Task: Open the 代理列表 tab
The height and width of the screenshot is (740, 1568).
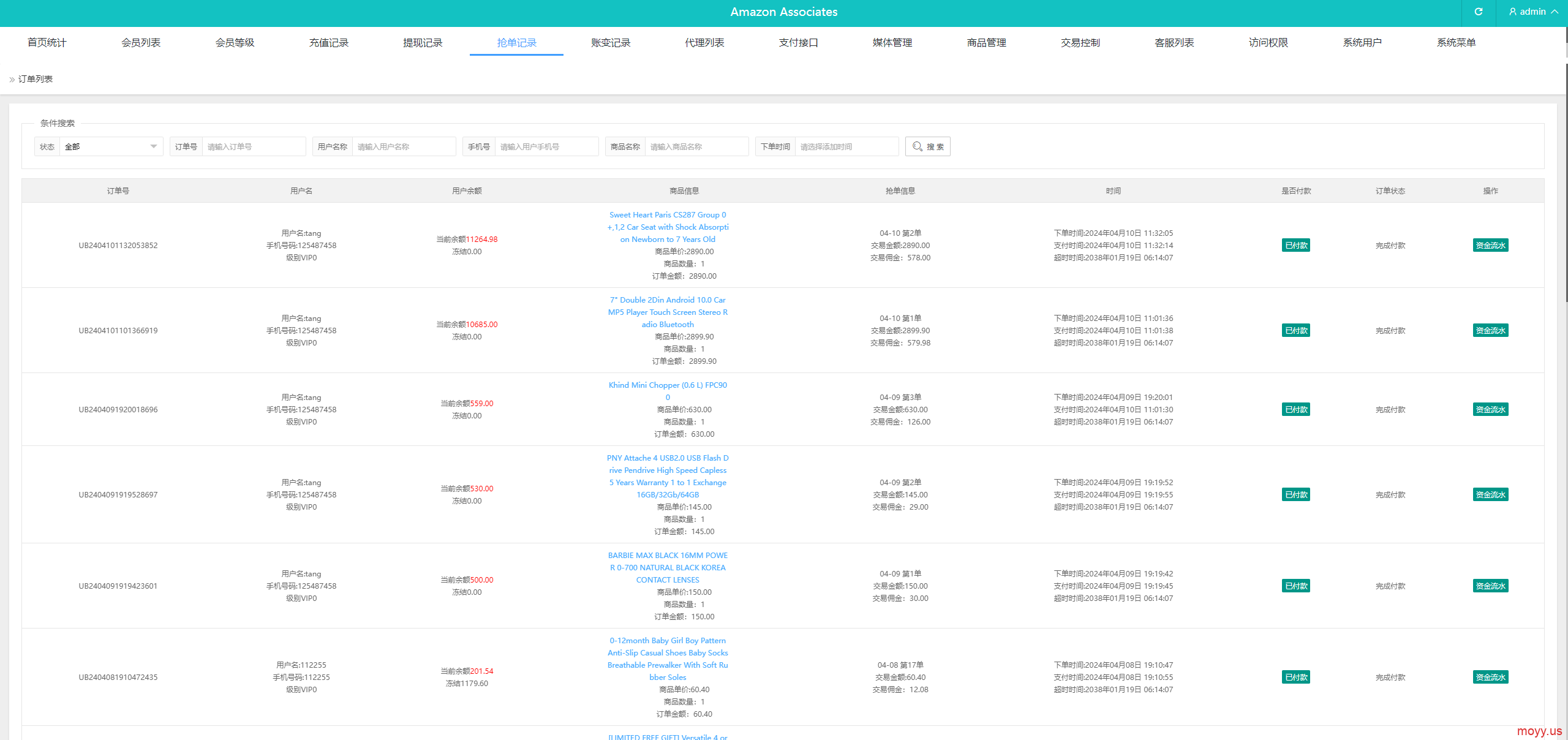Action: coord(704,42)
